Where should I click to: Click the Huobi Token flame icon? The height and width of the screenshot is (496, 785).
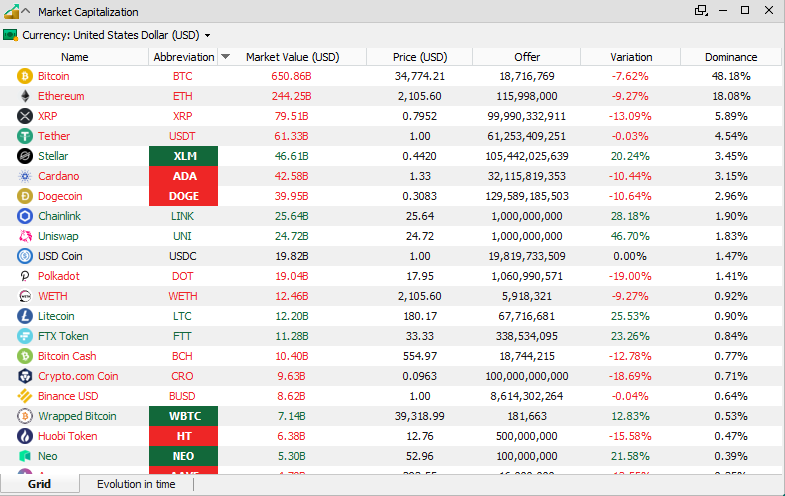tap(25, 436)
